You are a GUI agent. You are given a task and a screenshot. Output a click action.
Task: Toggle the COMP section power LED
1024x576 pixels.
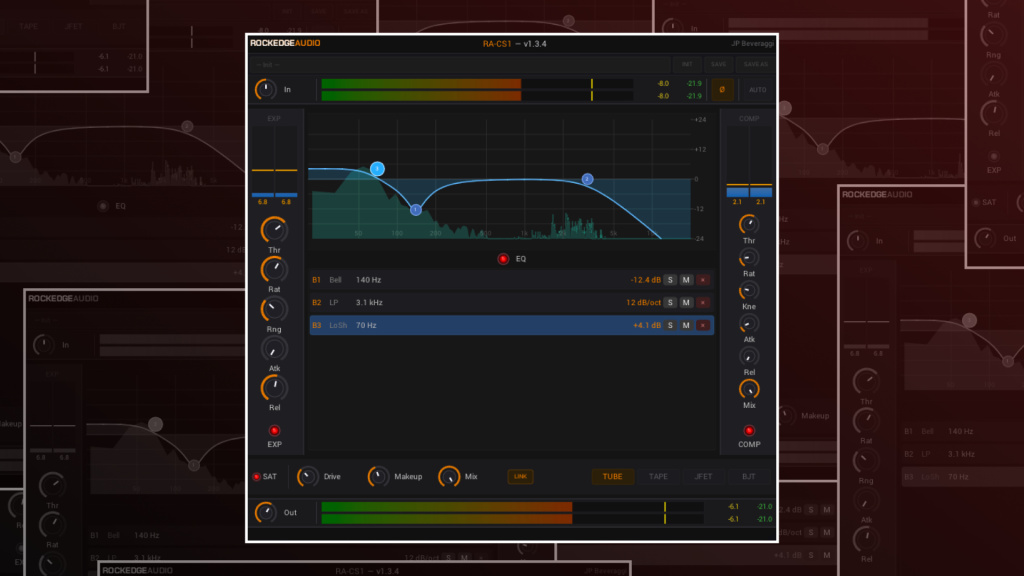(749, 430)
